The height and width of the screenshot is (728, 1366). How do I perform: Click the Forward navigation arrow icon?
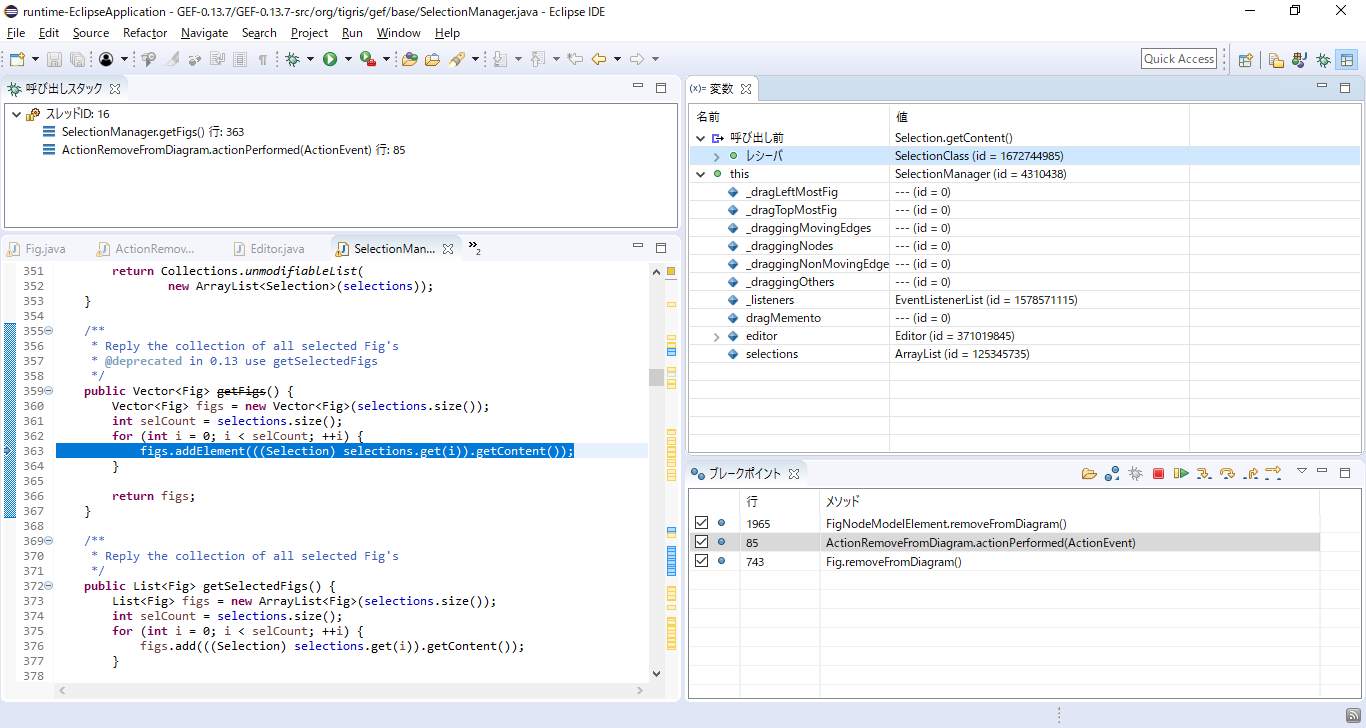[x=637, y=59]
